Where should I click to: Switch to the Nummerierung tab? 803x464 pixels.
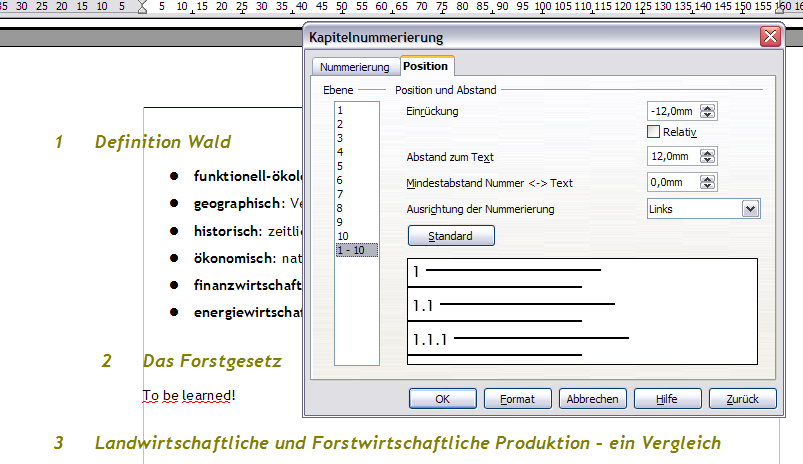pos(354,67)
